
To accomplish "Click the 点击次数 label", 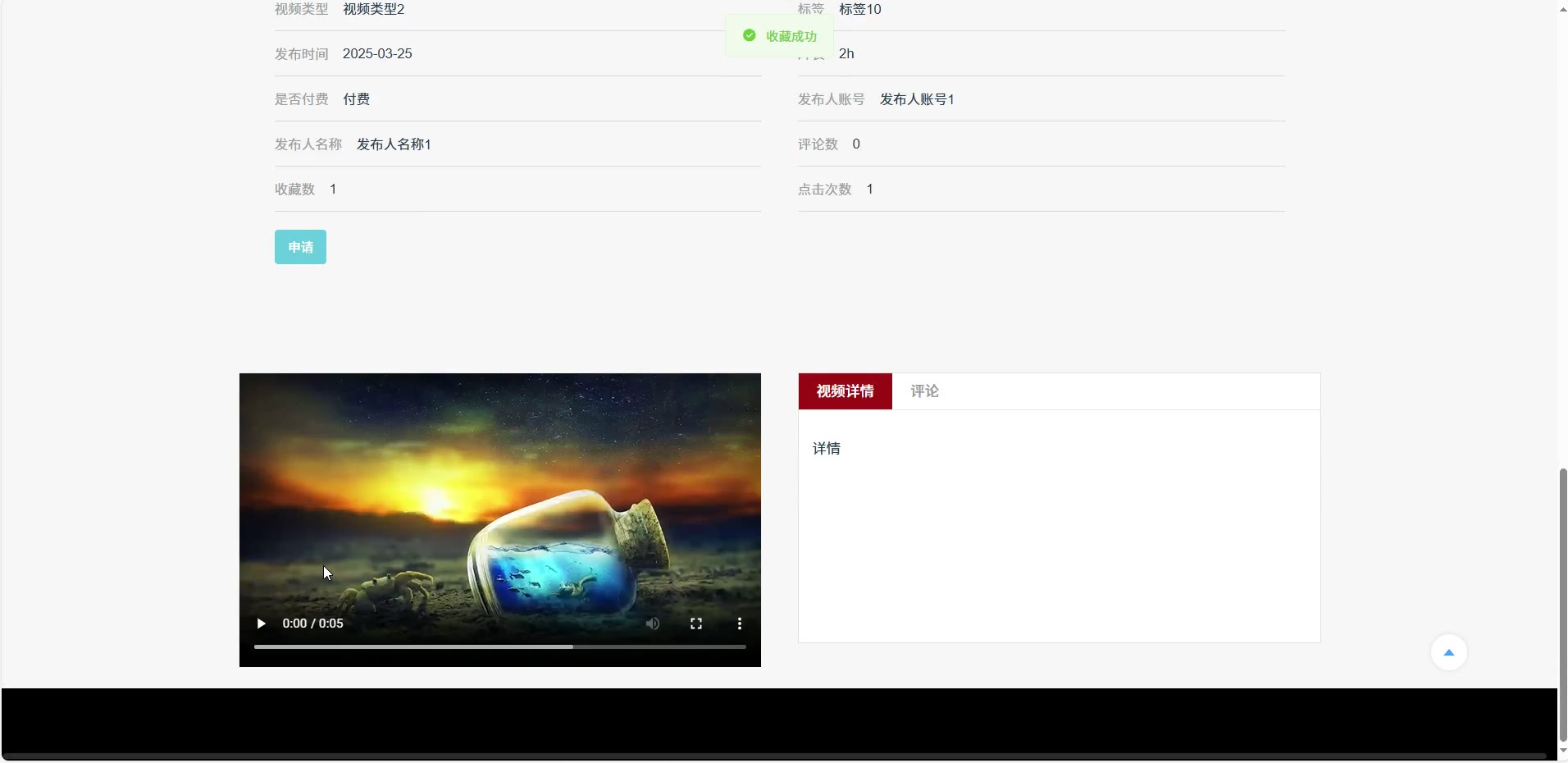I will point(825,190).
